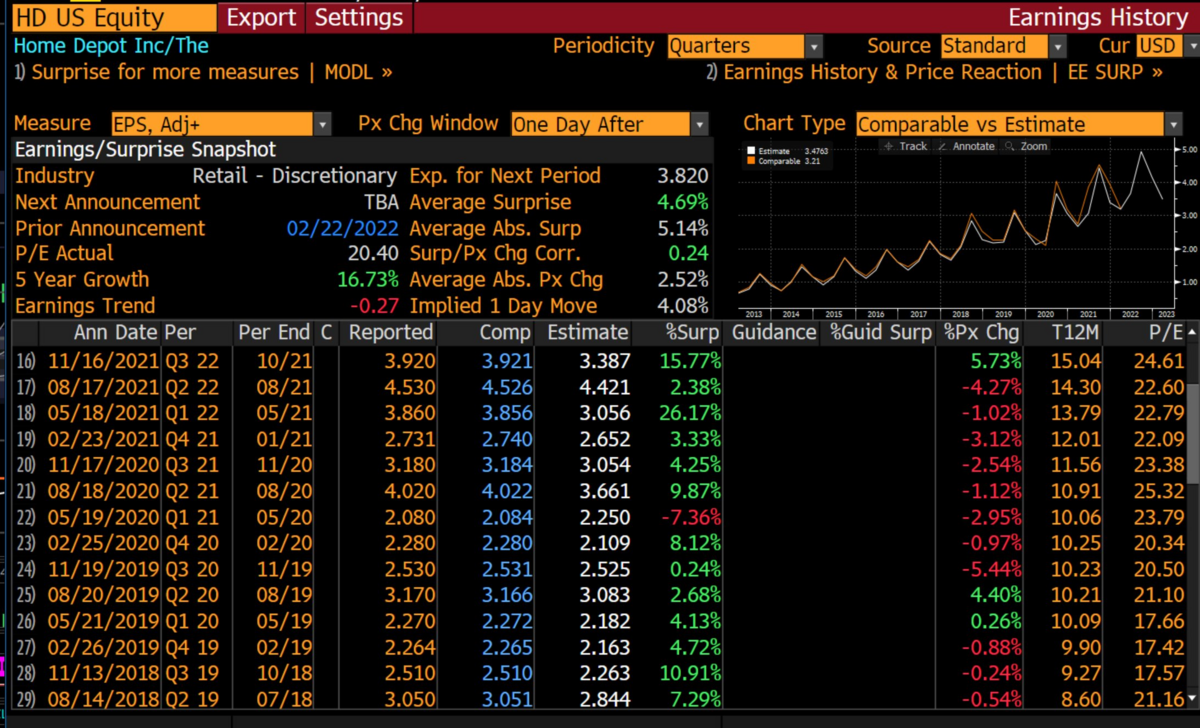Activate the chart Zoom tool
Screen dimensions: 1200x728
1027,146
